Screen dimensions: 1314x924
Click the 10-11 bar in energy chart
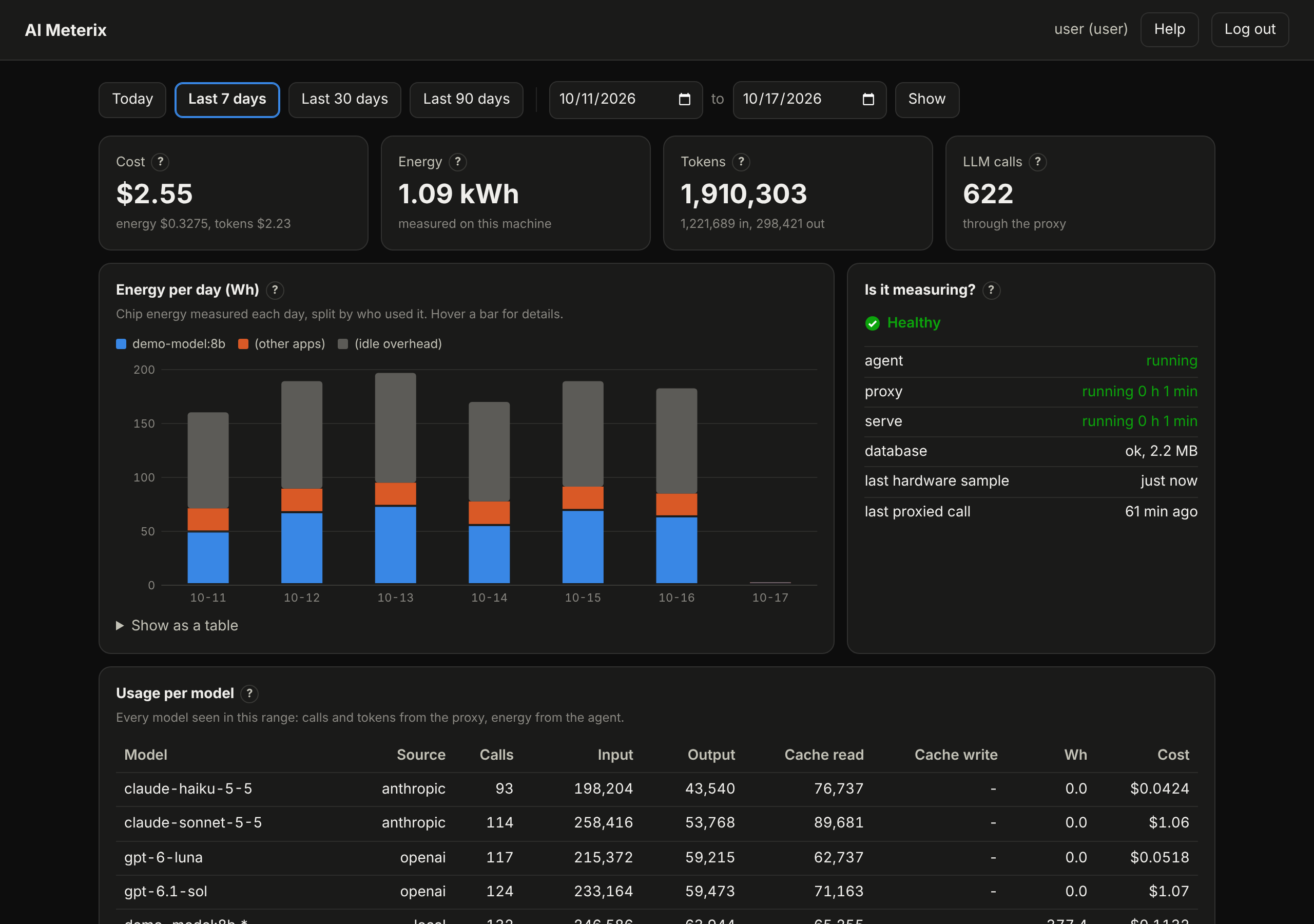[x=208, y=498]
